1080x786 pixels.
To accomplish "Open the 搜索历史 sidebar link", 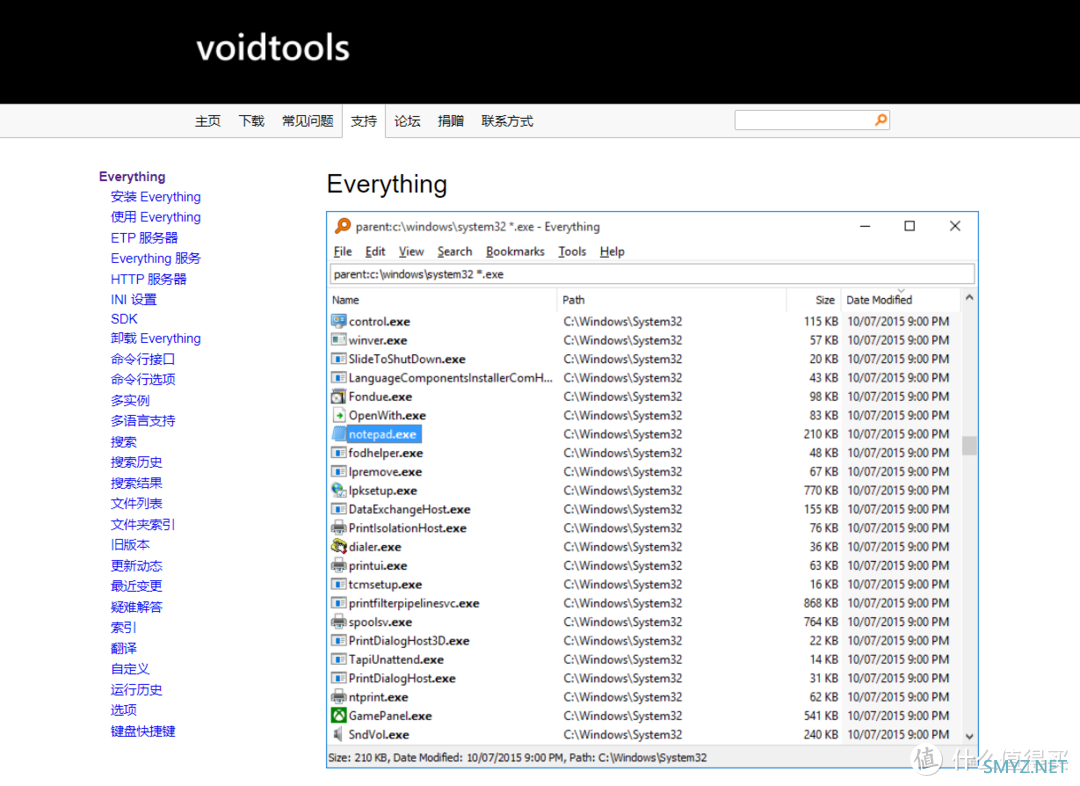I will (x=136, y=462).
